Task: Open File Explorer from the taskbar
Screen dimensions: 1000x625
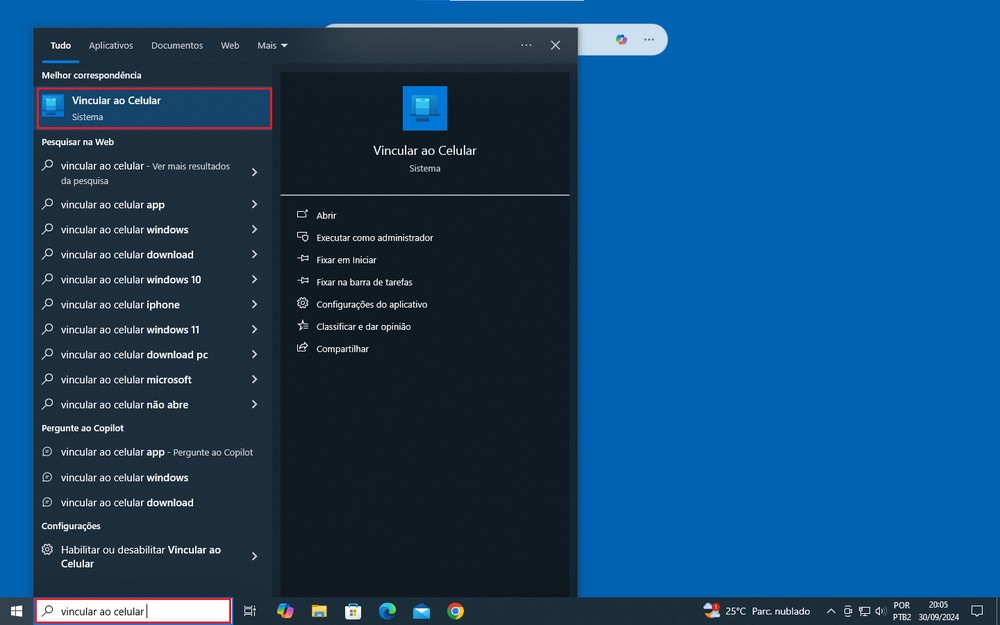Action: pyautogui.click(x=320, y=611)
